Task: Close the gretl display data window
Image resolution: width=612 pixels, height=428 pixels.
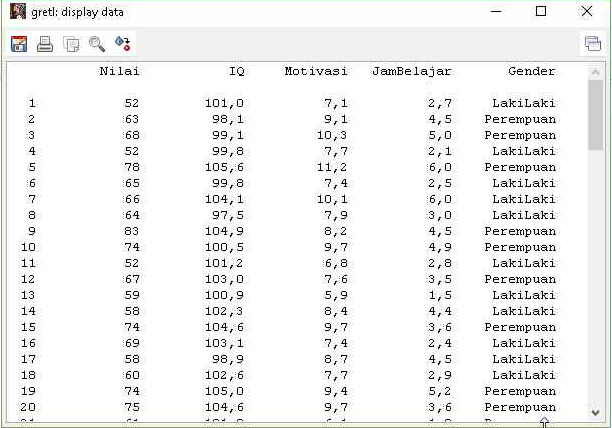Action: pyautogui.click(x=587, y=12)
